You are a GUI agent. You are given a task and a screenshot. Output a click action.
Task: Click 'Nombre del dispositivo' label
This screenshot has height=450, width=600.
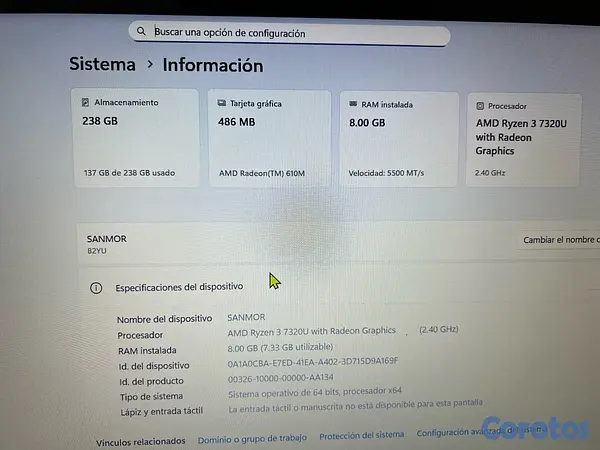pyautogui.click(x=165, y=319)
